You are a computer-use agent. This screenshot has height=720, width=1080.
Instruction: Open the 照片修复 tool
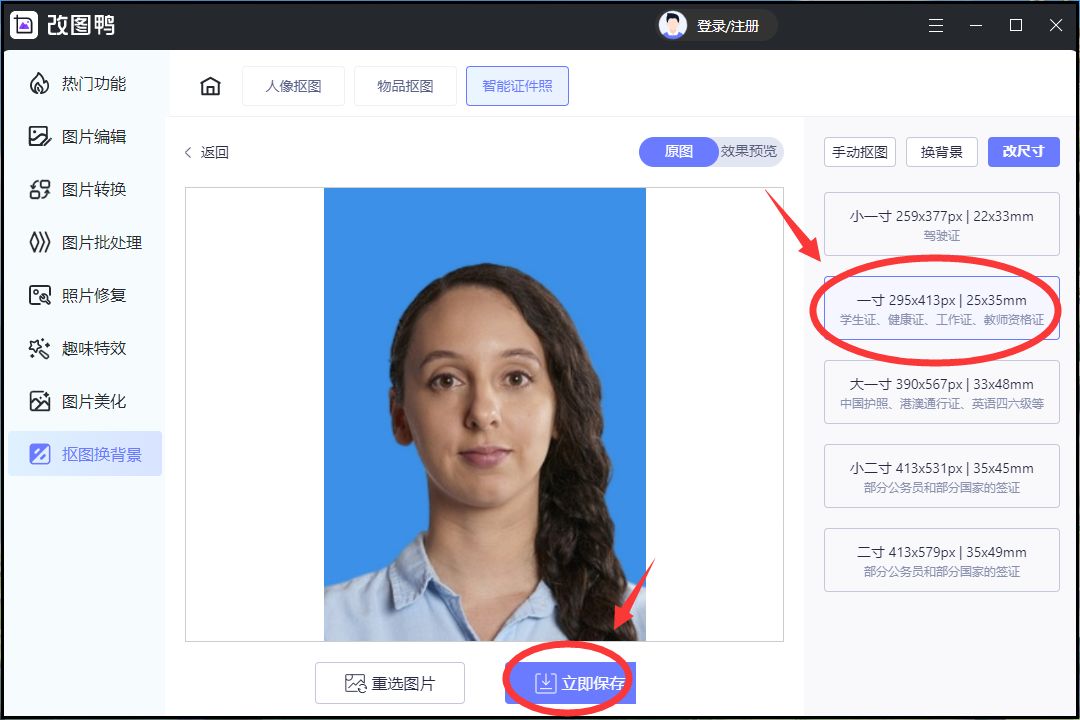click(x=85, y=295)
